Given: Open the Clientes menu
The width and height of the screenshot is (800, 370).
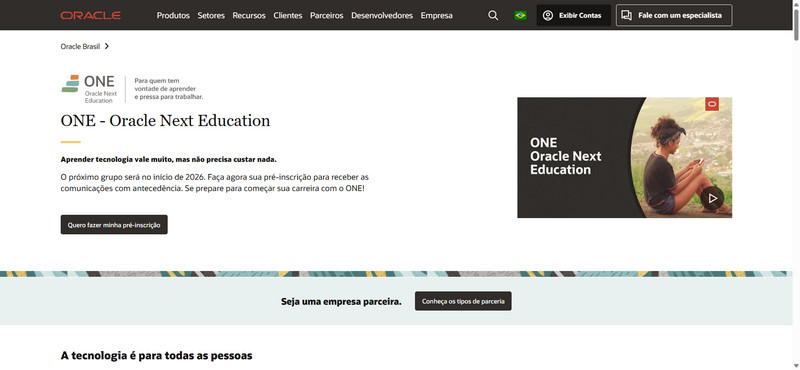Looking at the screenshot, I should click(x=288, y=15).
